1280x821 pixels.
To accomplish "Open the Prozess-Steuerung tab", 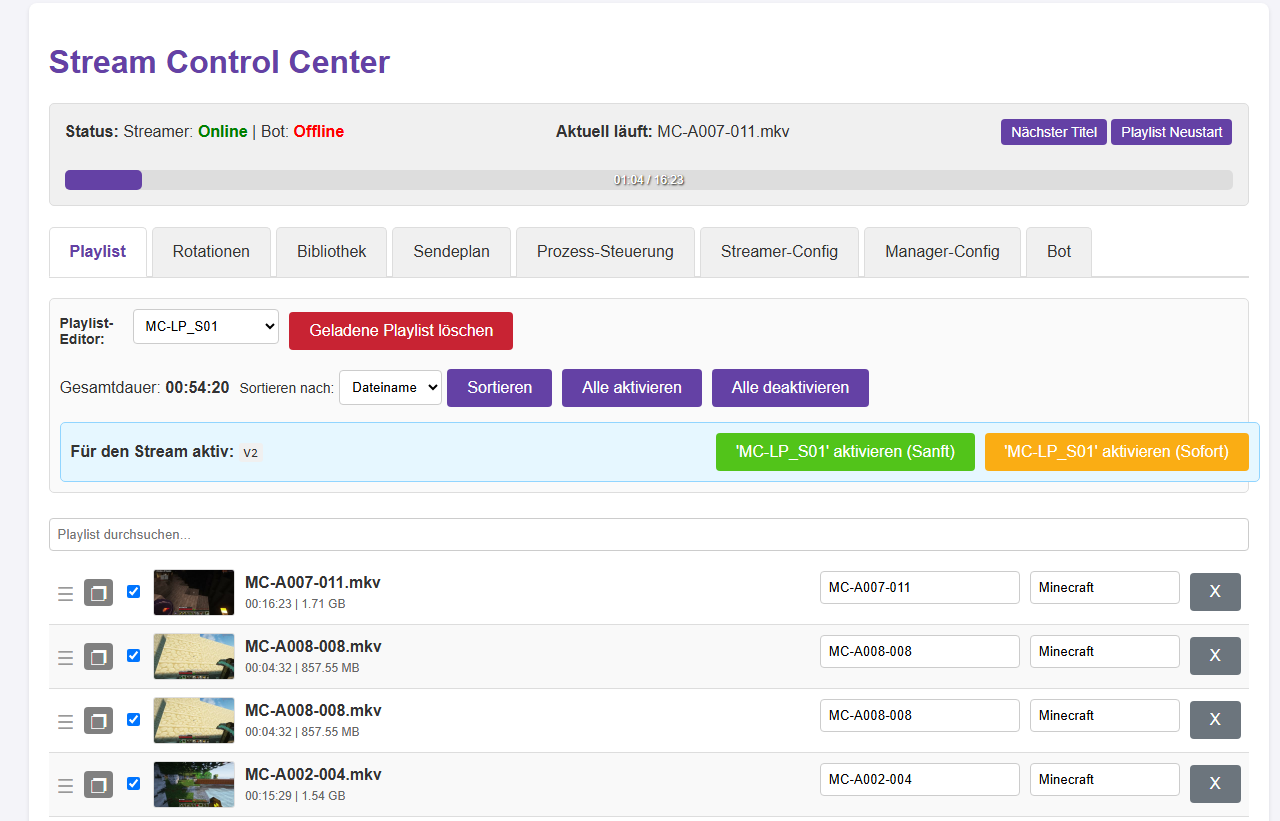I will [602, 251].
